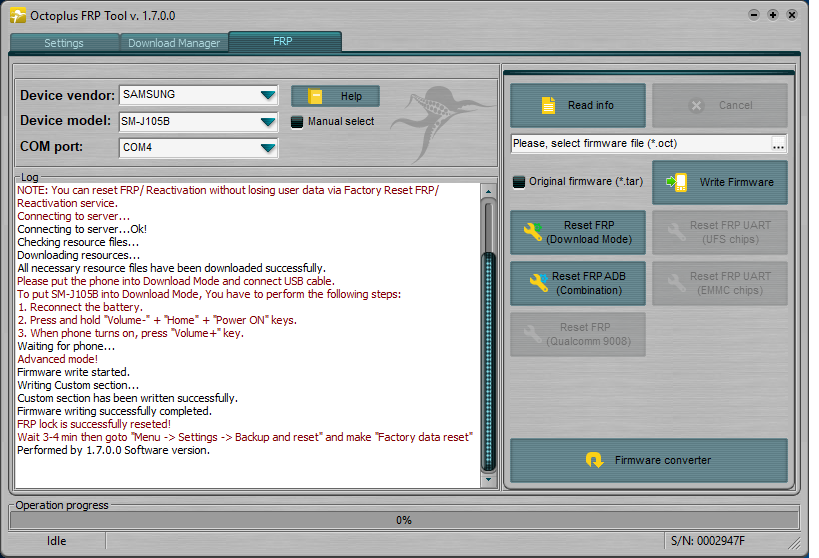The image size is (819, 558).
Task: Click the browse "..." button for firmware file
Action: tap(778, 144)
